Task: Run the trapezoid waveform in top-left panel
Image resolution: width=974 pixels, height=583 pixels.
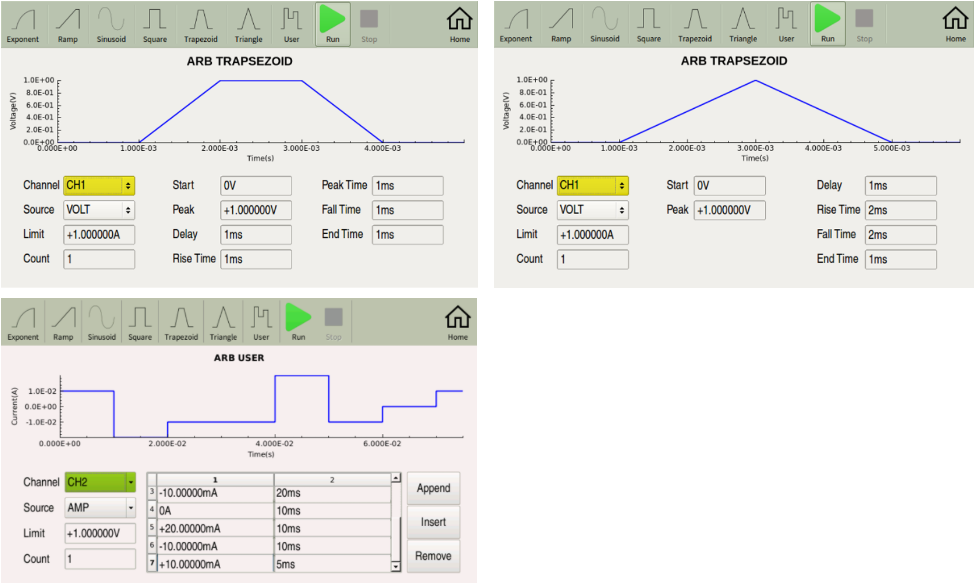Action: click(x=333, y=25)
